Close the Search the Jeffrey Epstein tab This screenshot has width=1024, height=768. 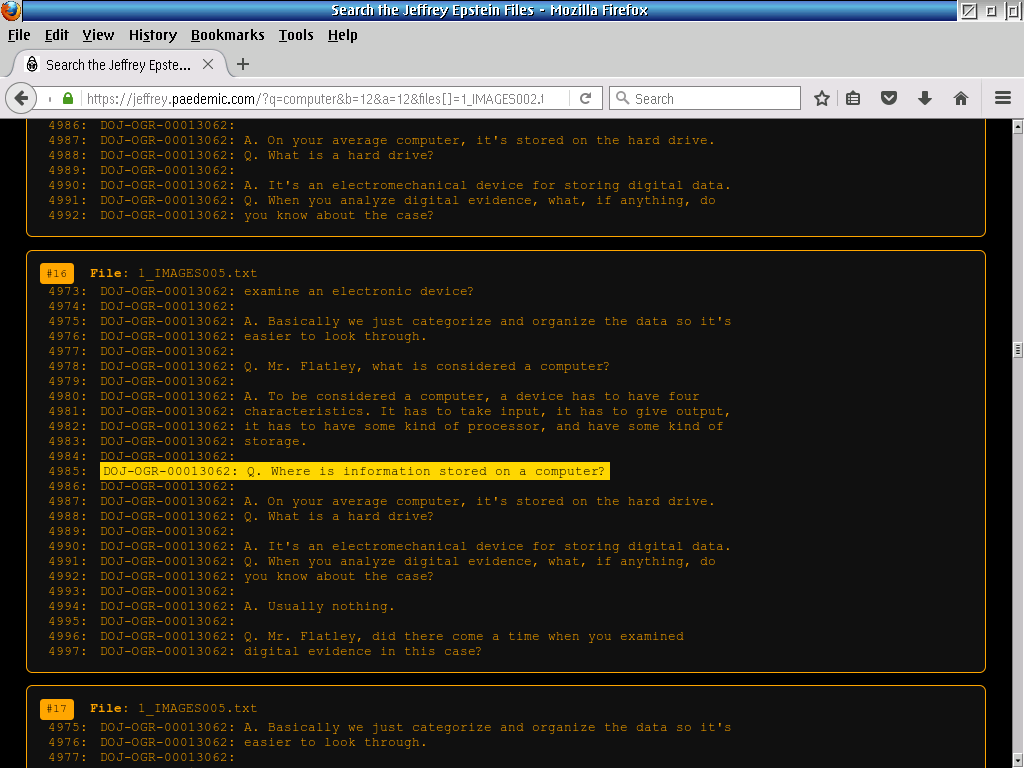[208, 64]
